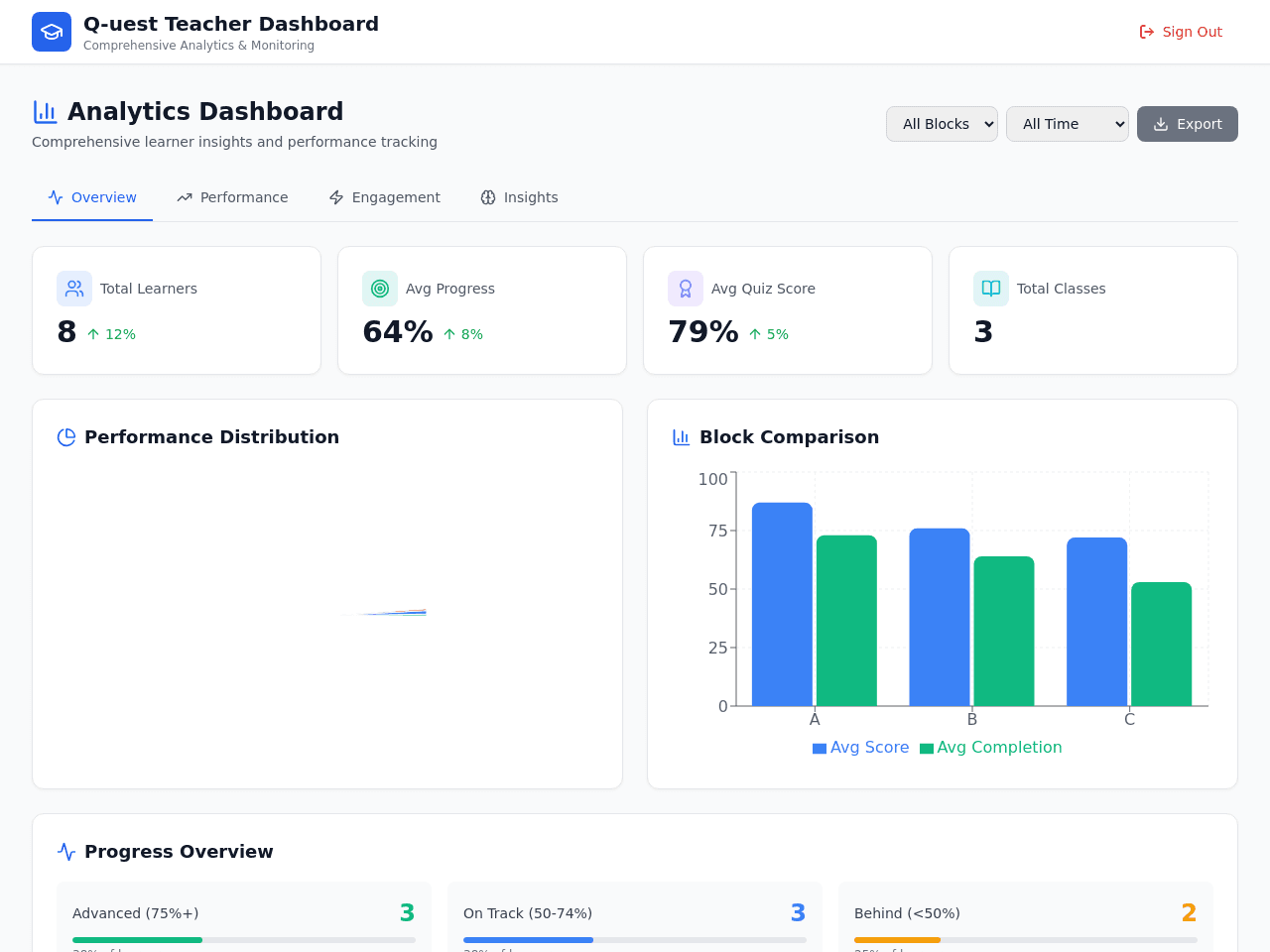The height and width of the screenshot is (952, 1270).
Task: Click the On Track (50-74%) label
Action: pos(528,913)
